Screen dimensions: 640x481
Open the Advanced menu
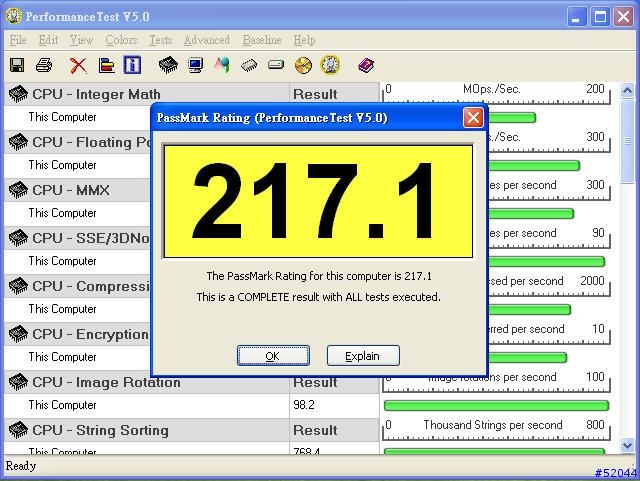(x=207, y=40)
